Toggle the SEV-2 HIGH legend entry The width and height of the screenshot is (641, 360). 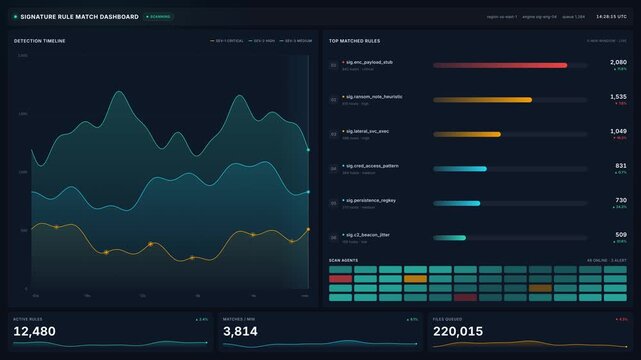click(x=262, y=41)
